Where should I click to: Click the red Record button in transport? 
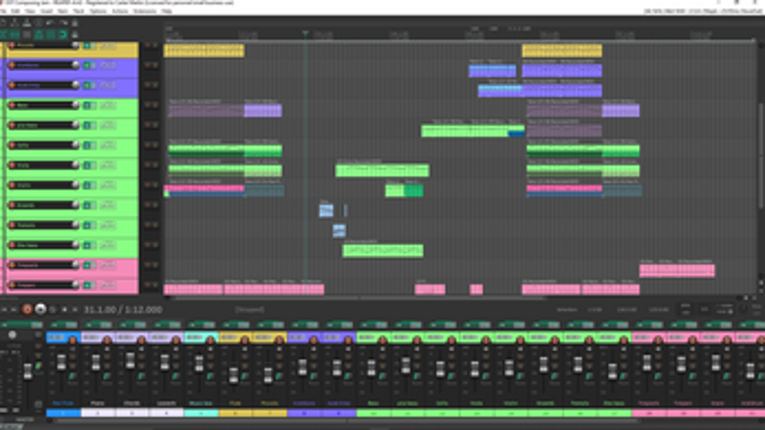(27, 309)
